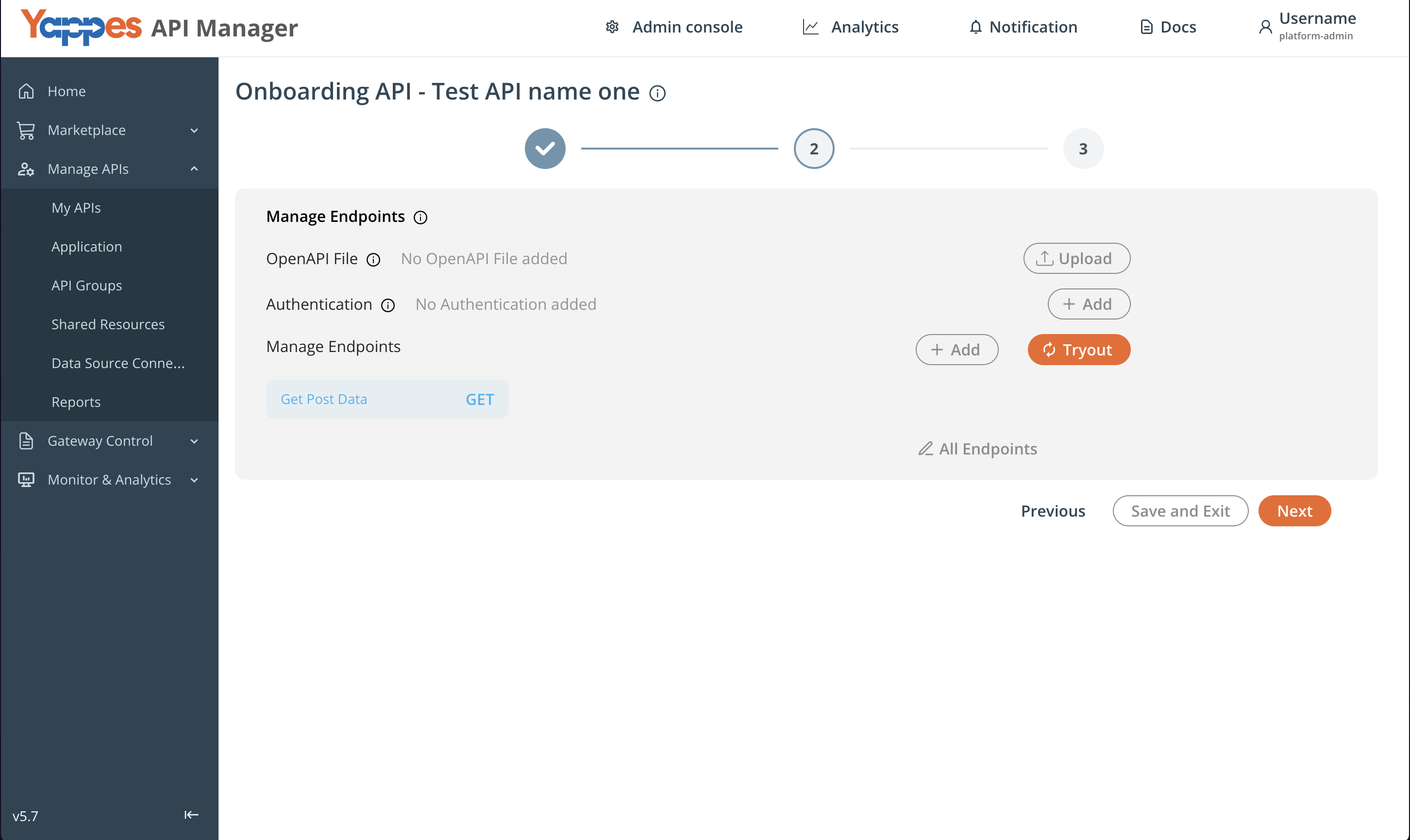Collapse the sidebar with arrow icon
Image resolution: width=1410 pixels, height=840 pixels.
point(191,815)
